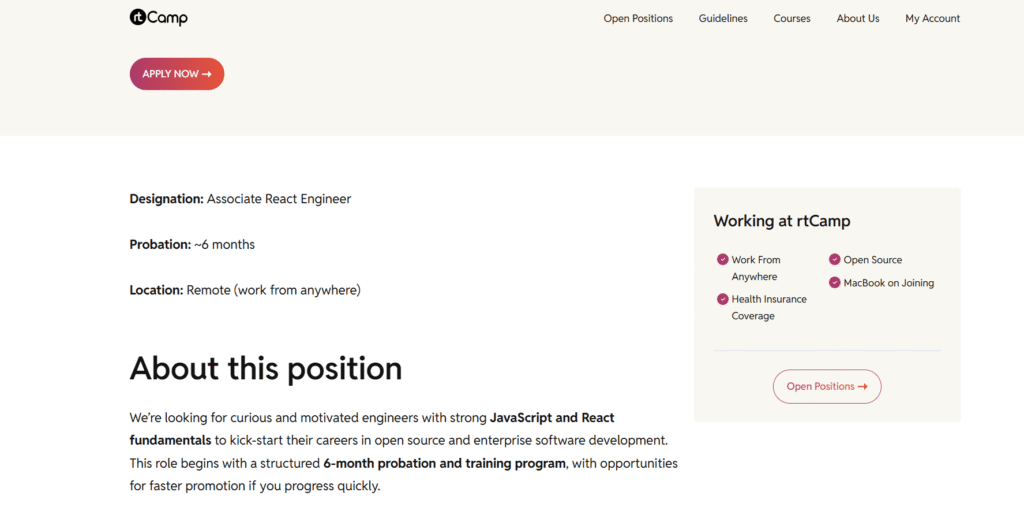The height and width of the screenshot is (522, 1024).
Task: Click the rtCamp logo
Action: pyautogui.click(x=158, y=18)
